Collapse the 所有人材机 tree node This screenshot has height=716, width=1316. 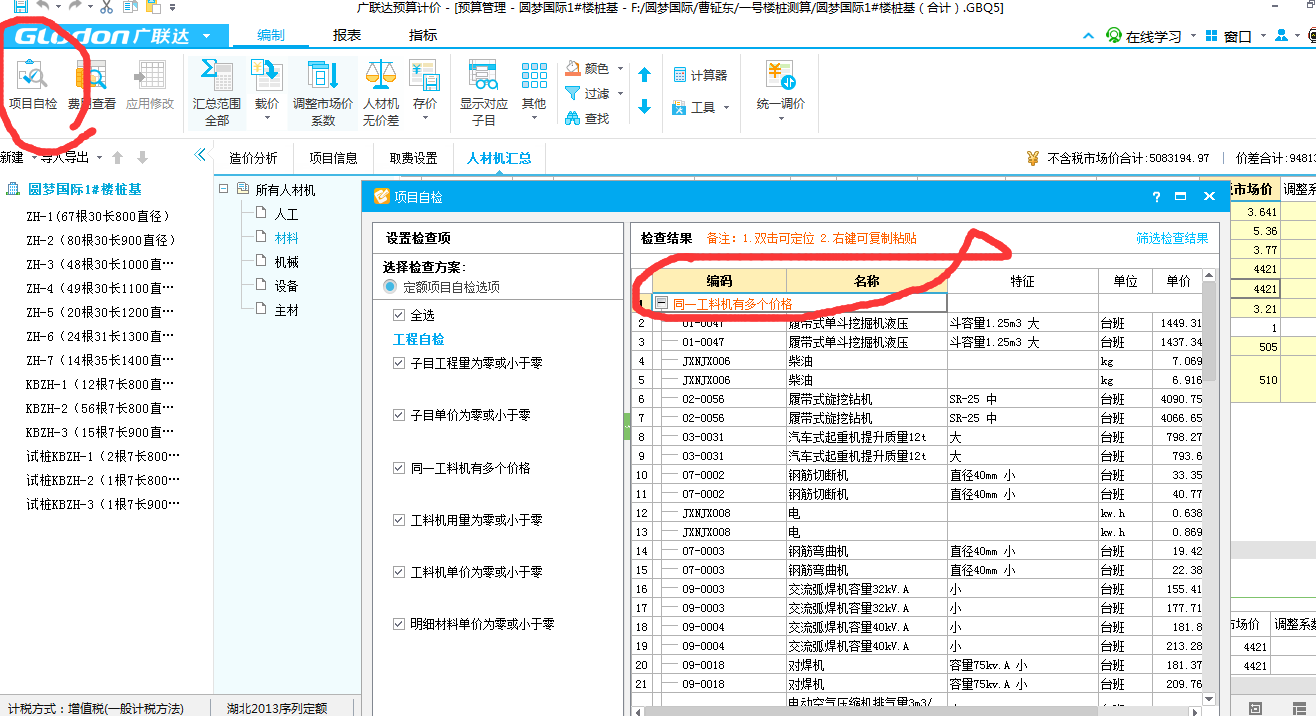(223, 189)
